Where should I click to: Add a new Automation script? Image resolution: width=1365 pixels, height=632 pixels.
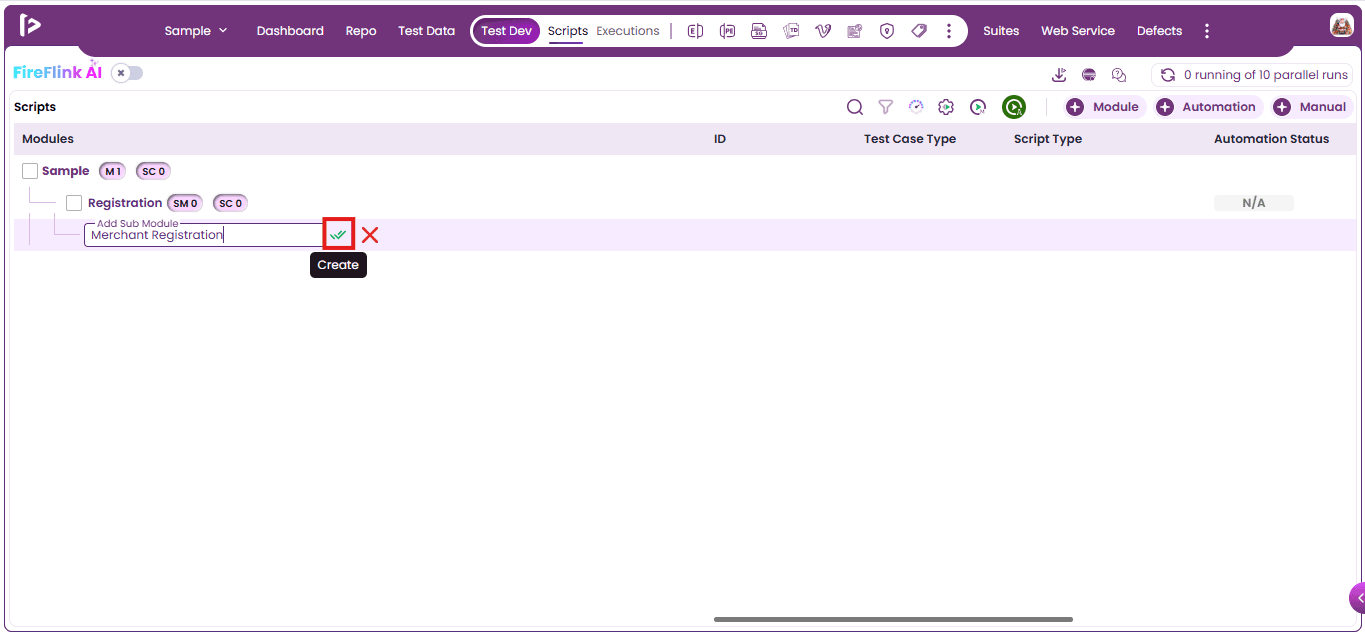pyautogui.click(x=1207, y=107)
